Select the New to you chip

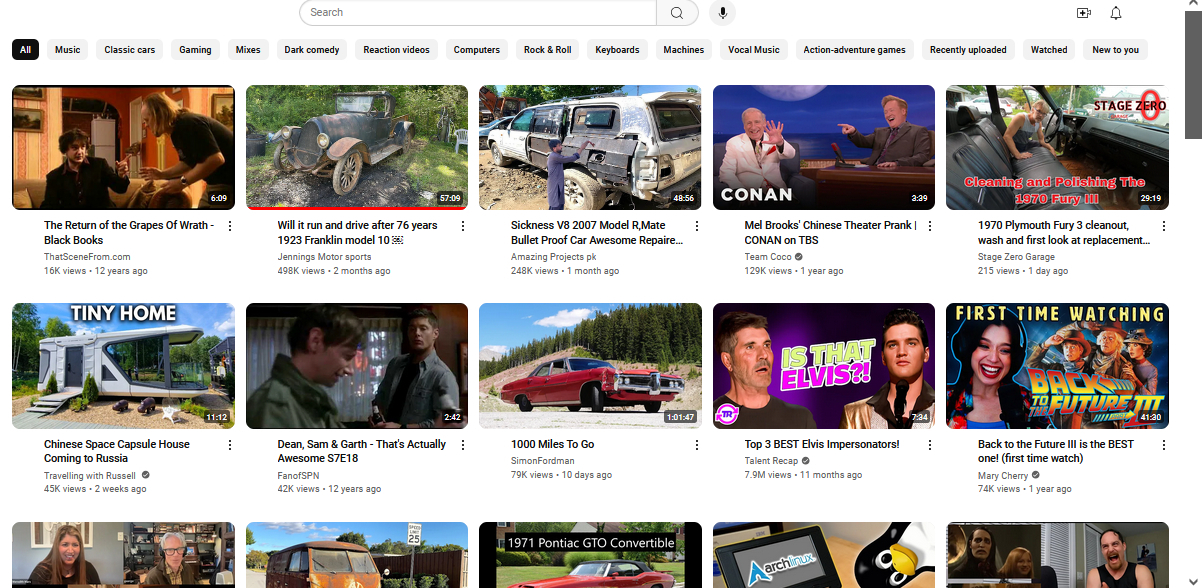[x=1115, y=50]
